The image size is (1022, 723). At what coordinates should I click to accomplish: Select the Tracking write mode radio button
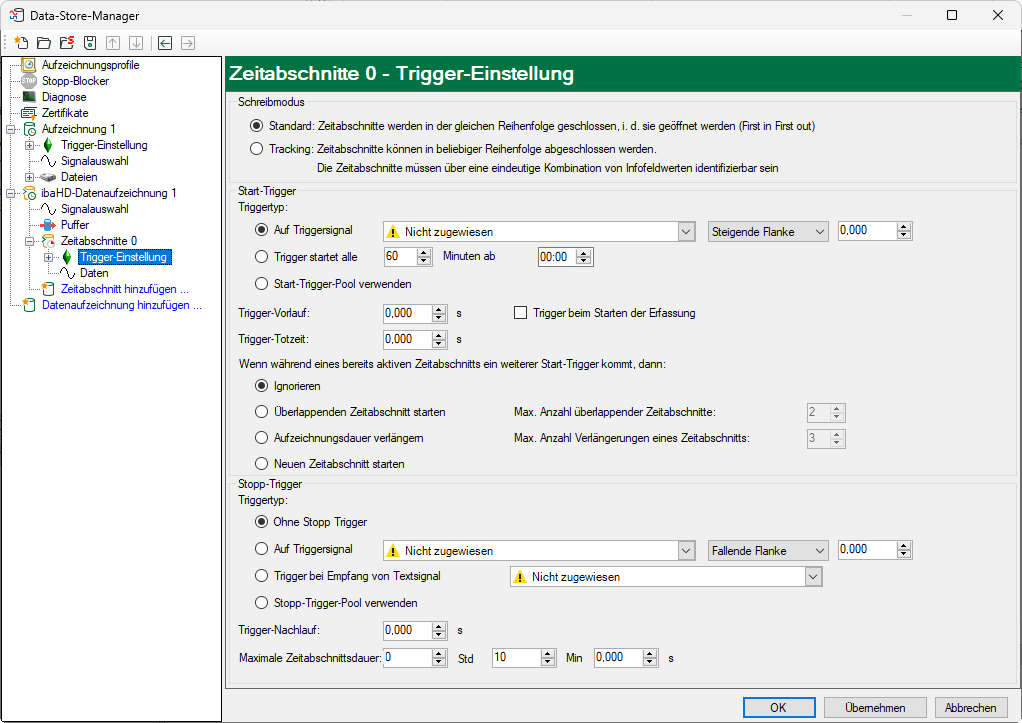coord(257,149)
